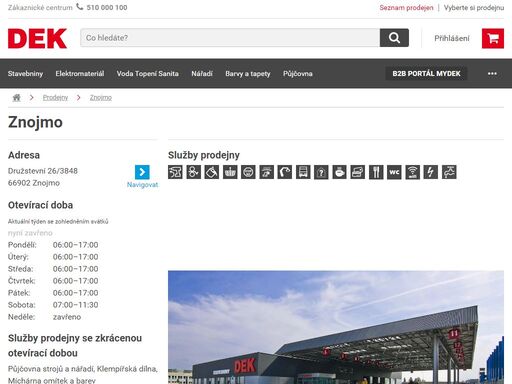Viewport: 512px width, 384px height.
Task: Click the 'Služby prodejny' heading
Action: point(204,155)
